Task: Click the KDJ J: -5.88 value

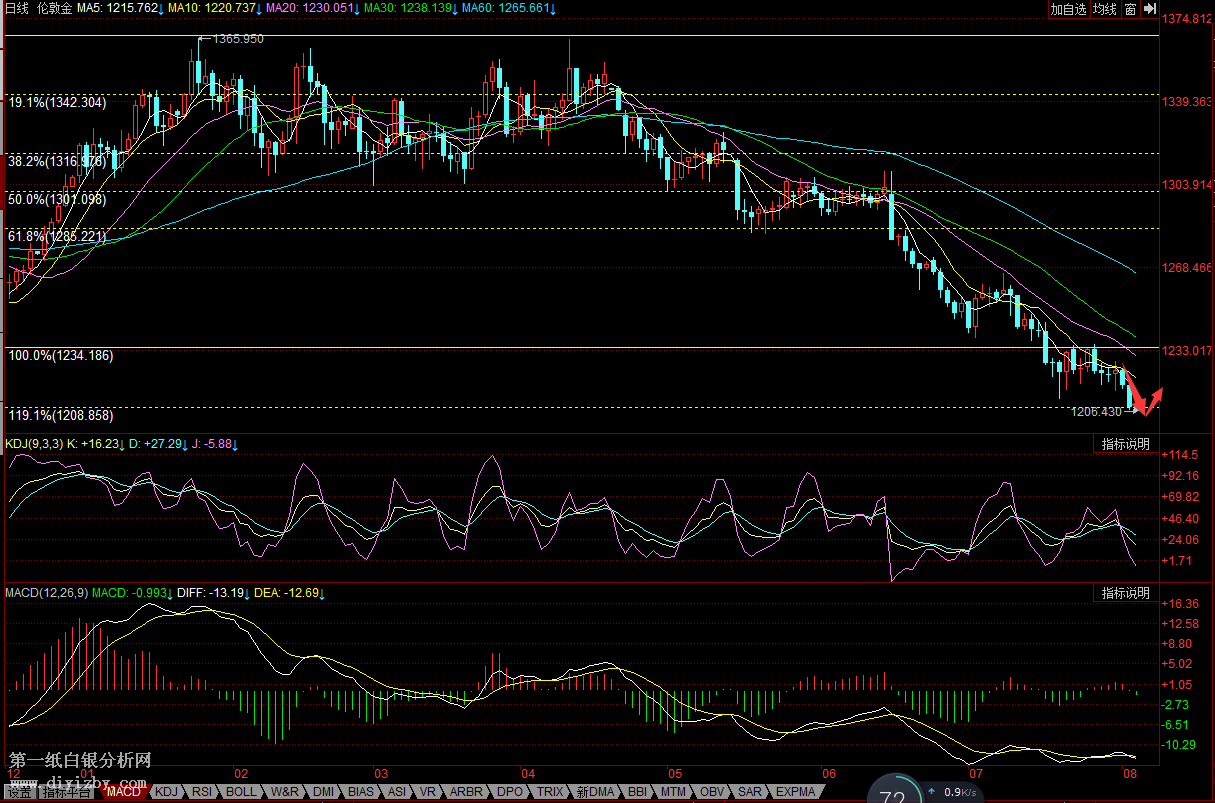Action: [216, 444]
